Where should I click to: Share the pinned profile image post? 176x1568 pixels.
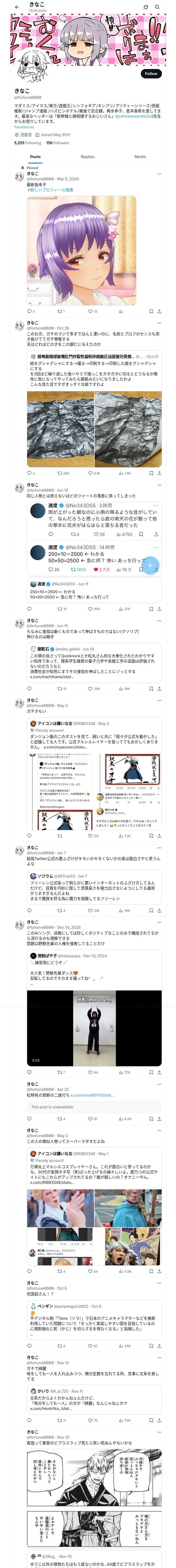tap(160, 311)
